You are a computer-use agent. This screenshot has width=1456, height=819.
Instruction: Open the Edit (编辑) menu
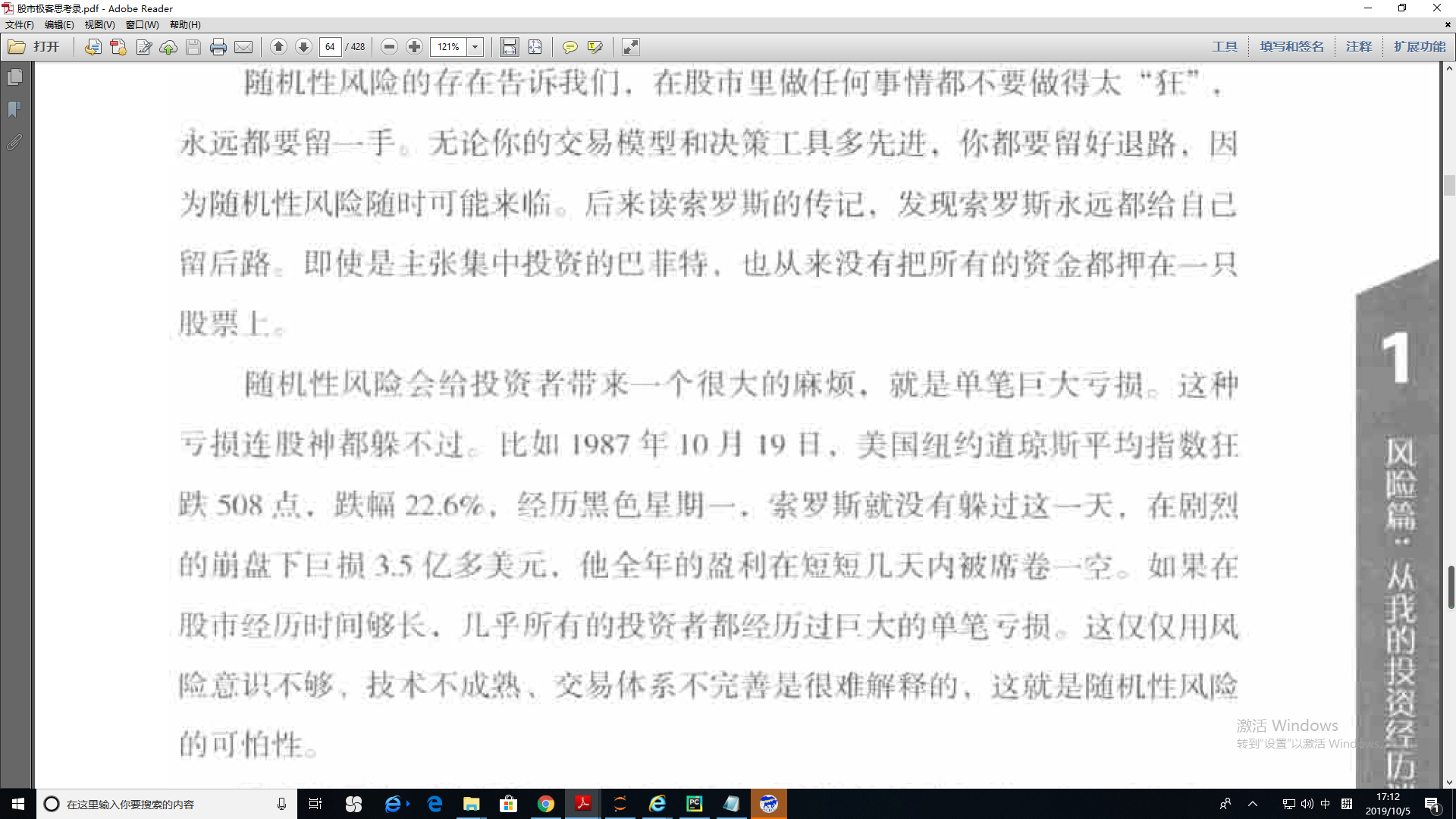[59, 25]
